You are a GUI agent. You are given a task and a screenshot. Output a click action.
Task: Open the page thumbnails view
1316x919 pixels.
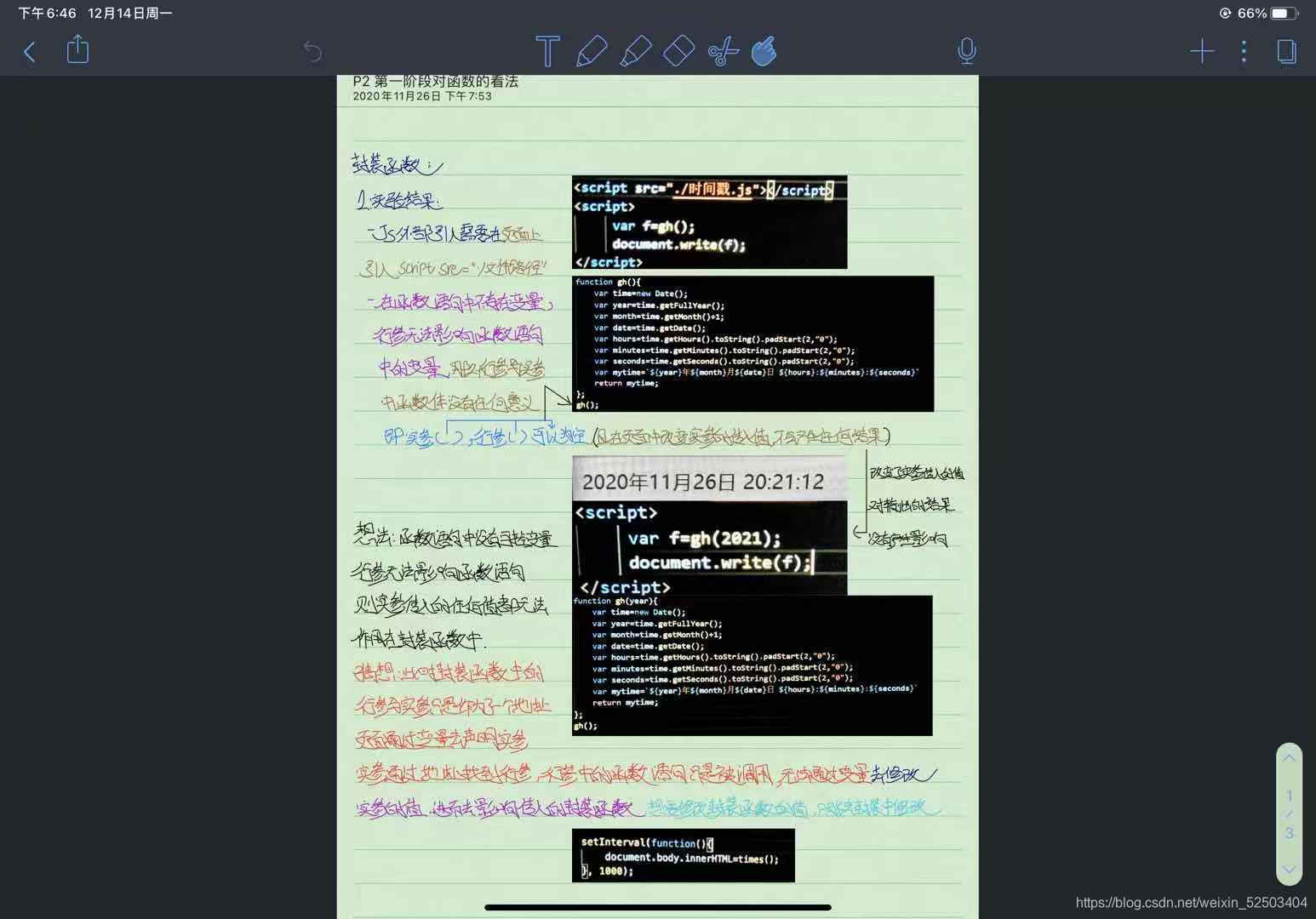pyautogui.click(x=1286, y=51)
